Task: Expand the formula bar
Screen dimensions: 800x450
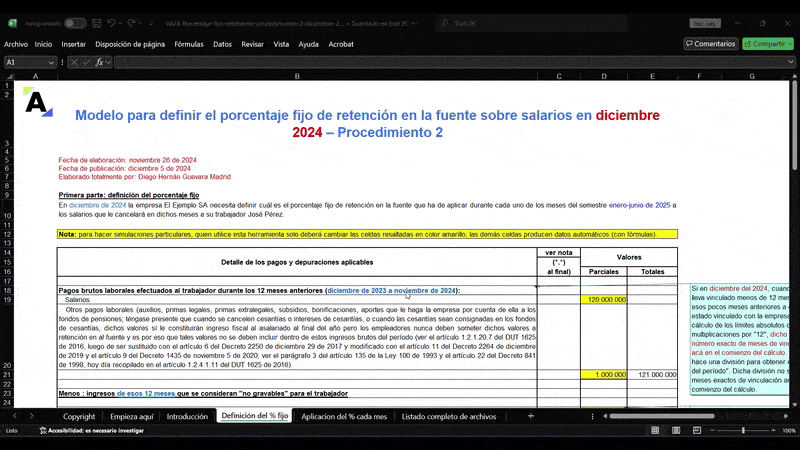Action: pyautogui.click(x=790, y=62)
